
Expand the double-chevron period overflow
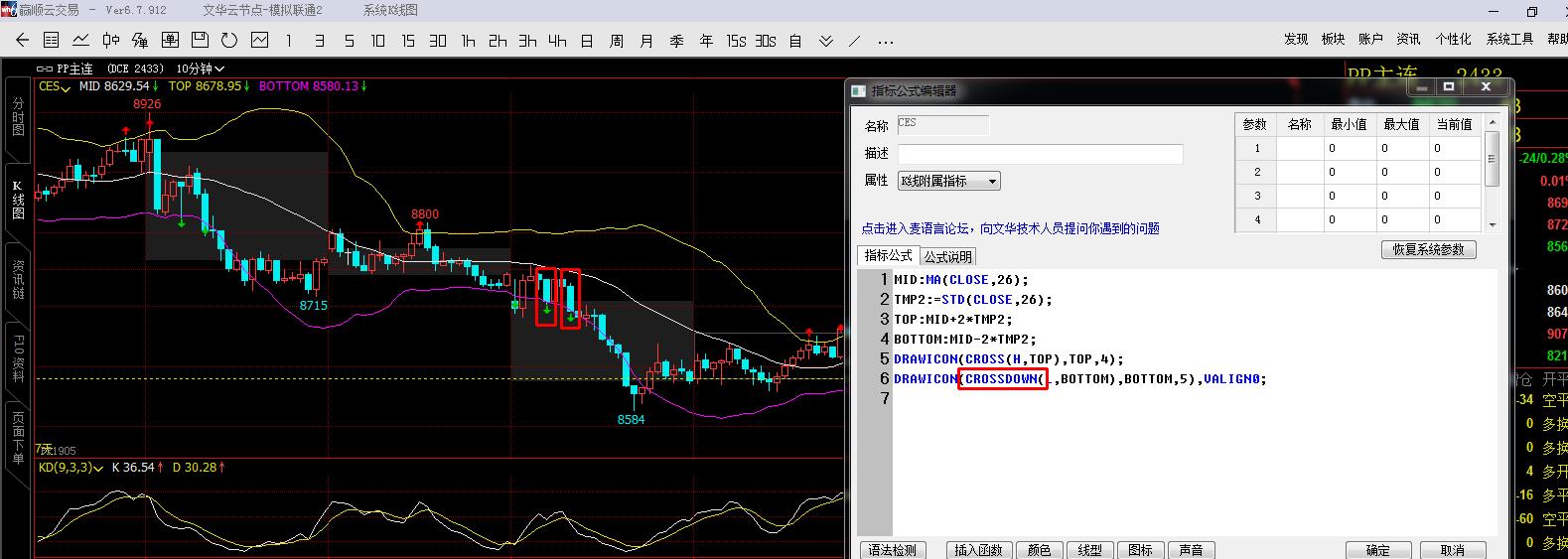tap(825, 41)
